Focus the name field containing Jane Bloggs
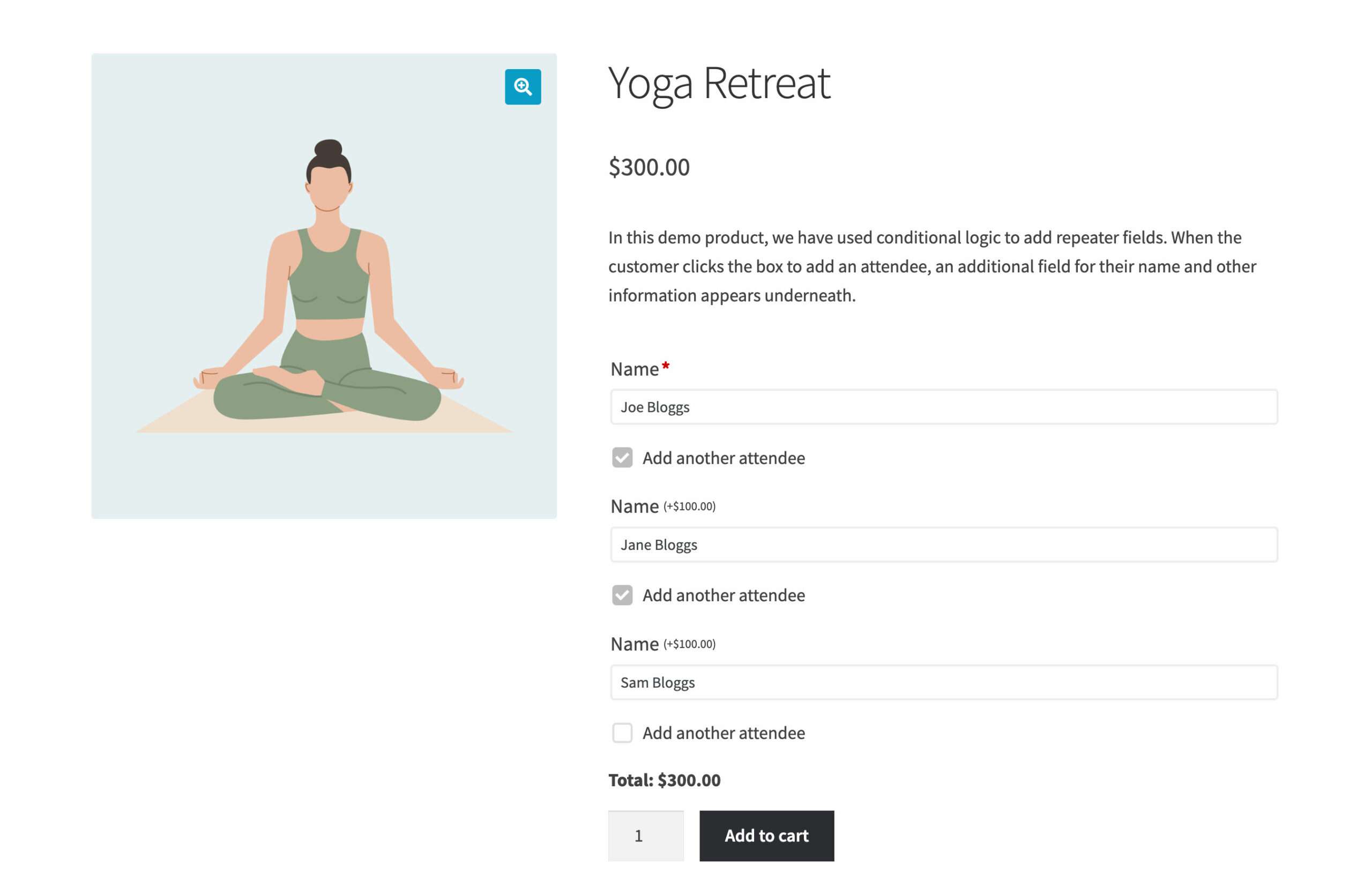 pyautogui.click(x=943, y=545)
